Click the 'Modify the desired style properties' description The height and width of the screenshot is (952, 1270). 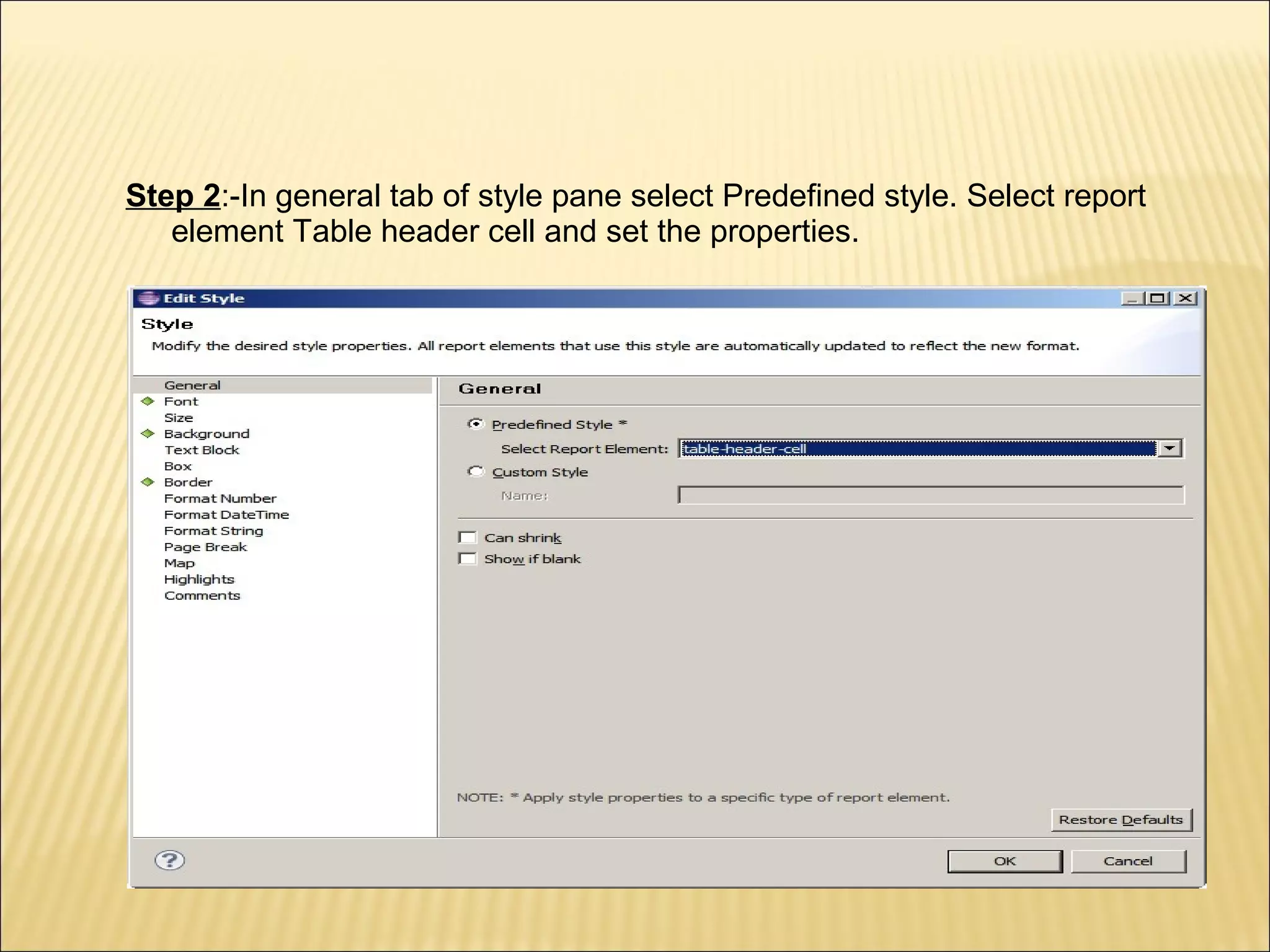[616, 346]
